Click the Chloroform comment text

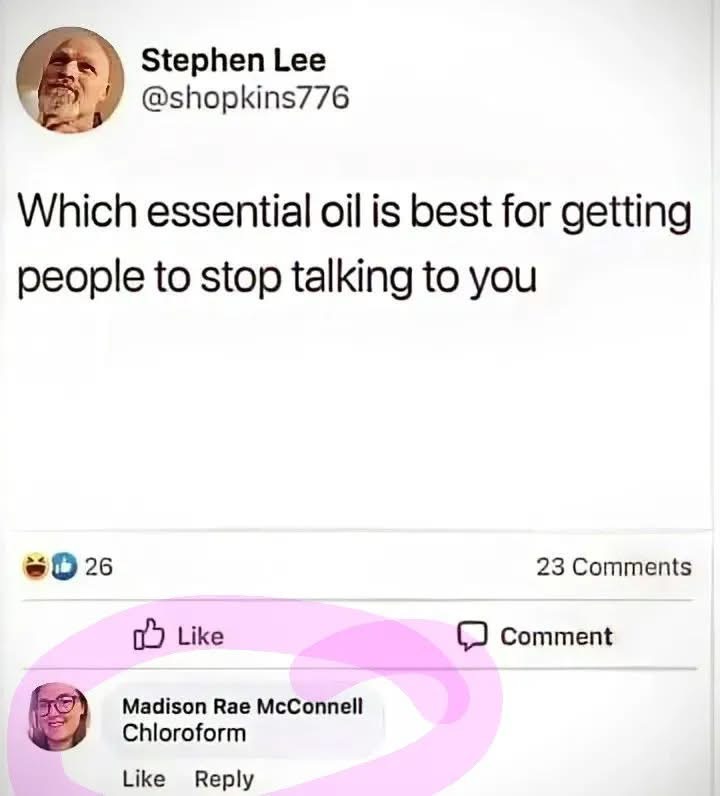point(184,733)
